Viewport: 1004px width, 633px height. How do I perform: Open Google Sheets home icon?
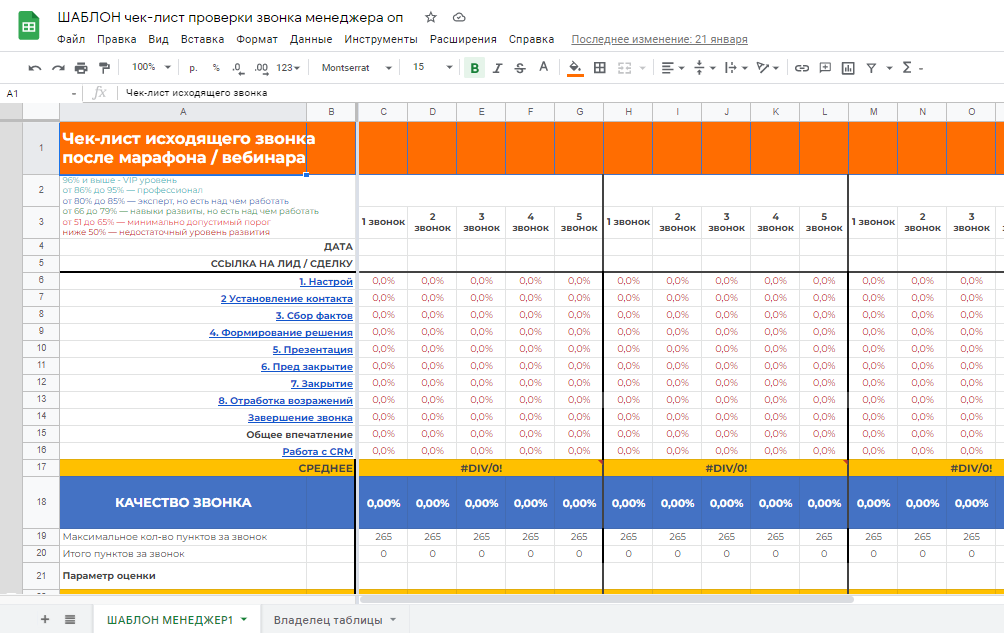tap(29, 26)
